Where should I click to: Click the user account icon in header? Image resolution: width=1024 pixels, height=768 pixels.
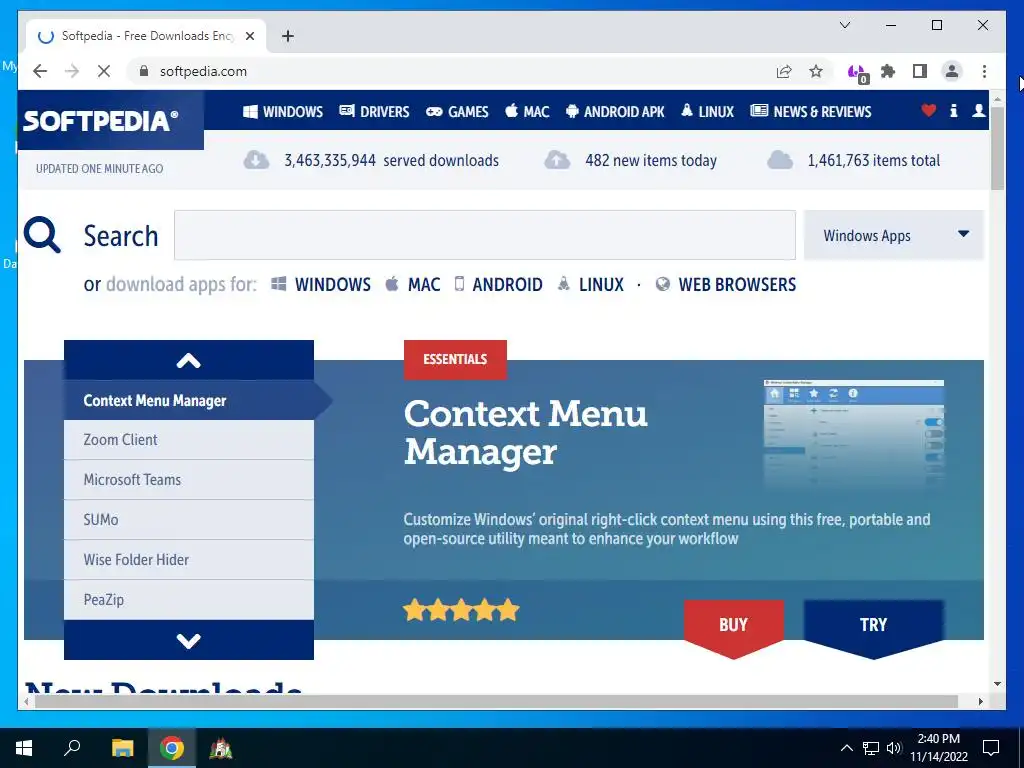coord(978,110)
